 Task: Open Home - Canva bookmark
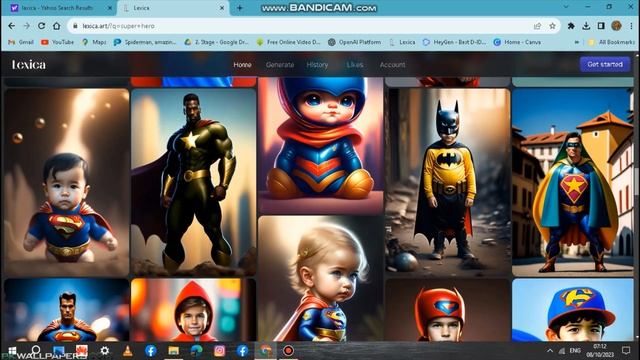(x=517, y=42)
